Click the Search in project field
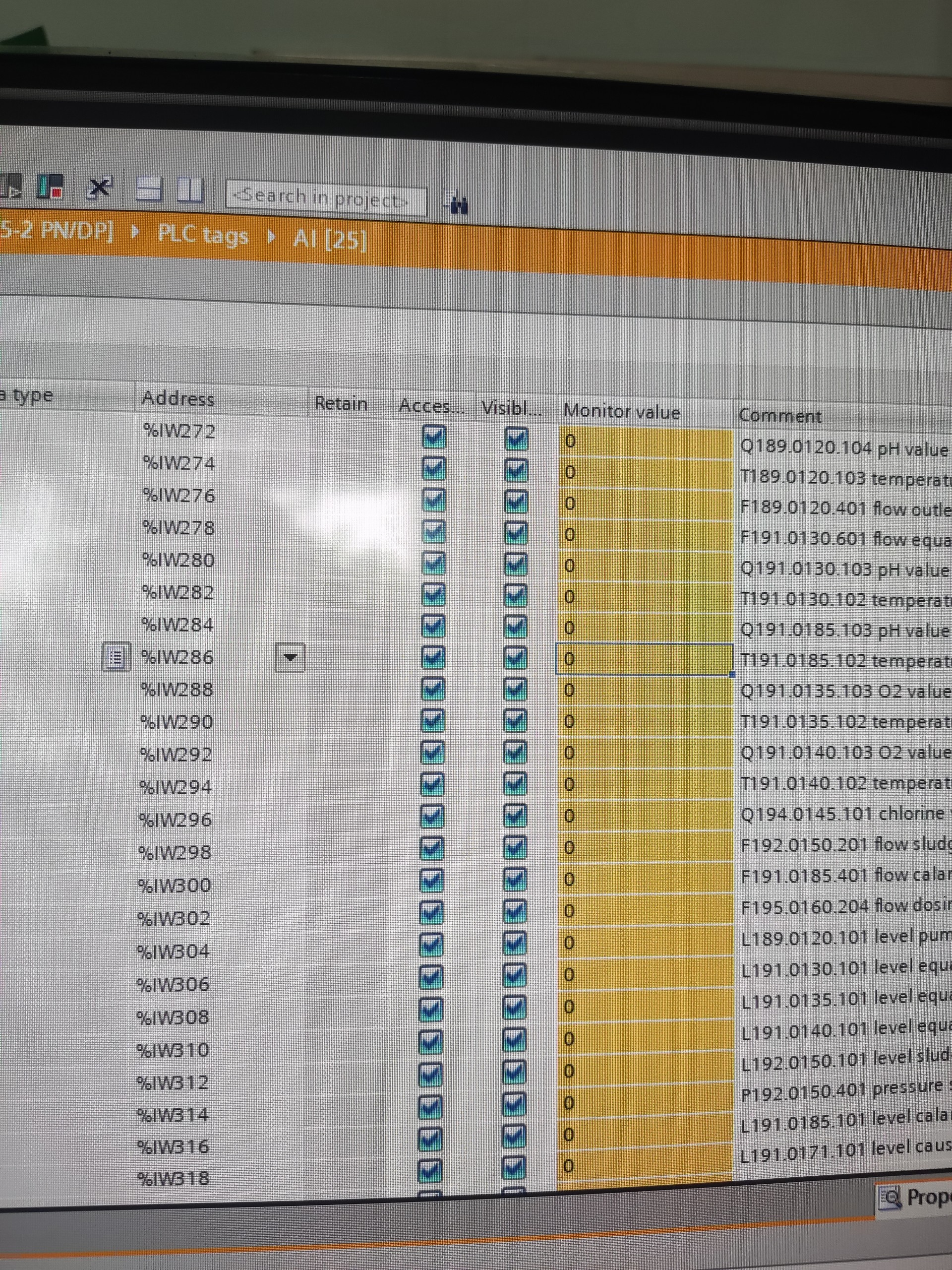This screenshot has height=1270, width=952. pyautogui.click(x=325, y=198)
